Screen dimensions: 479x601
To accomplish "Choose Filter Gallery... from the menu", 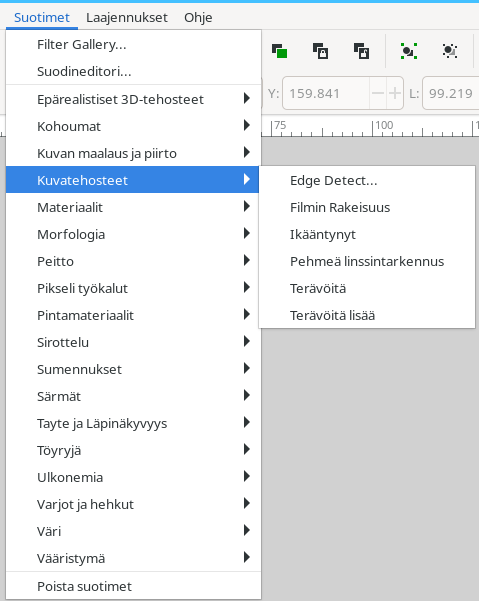I will [133, 44].
